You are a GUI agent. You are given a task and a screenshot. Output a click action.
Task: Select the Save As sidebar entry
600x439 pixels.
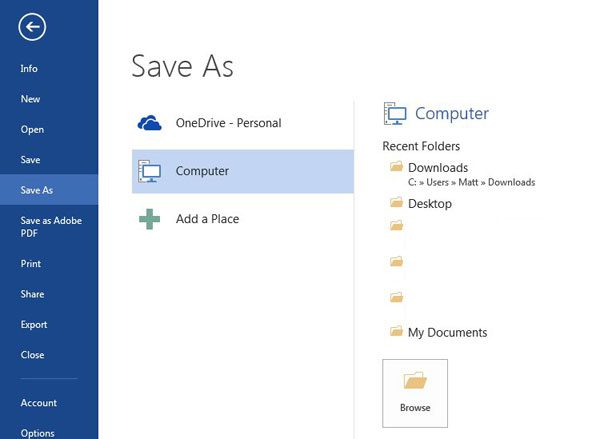tap(49, 190)
